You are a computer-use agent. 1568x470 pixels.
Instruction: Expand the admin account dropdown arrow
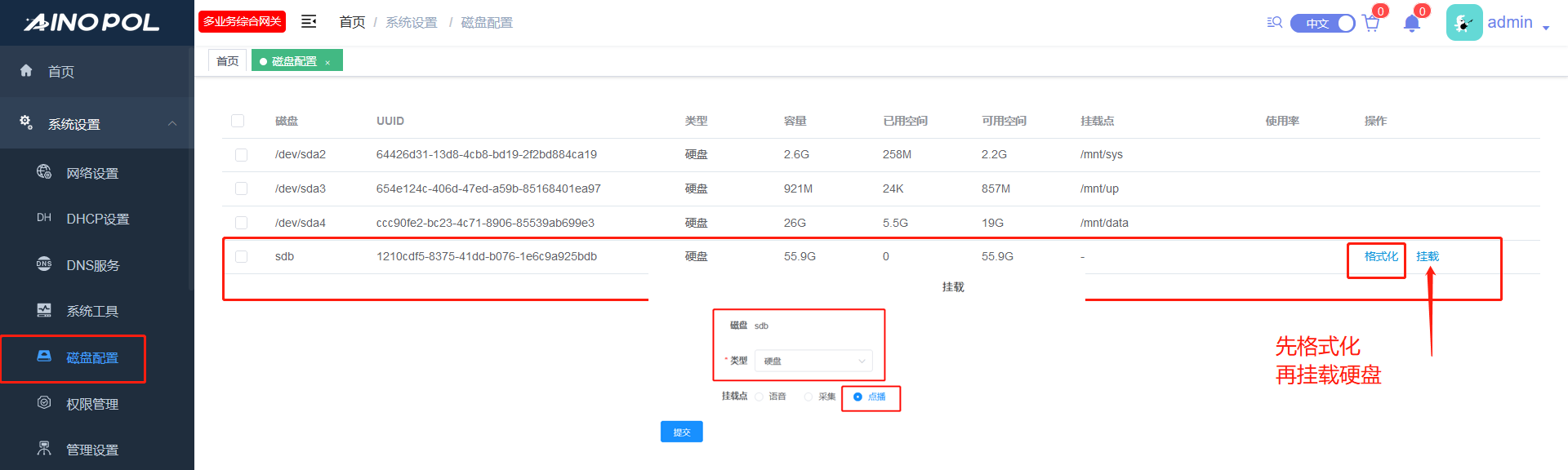1545,28
